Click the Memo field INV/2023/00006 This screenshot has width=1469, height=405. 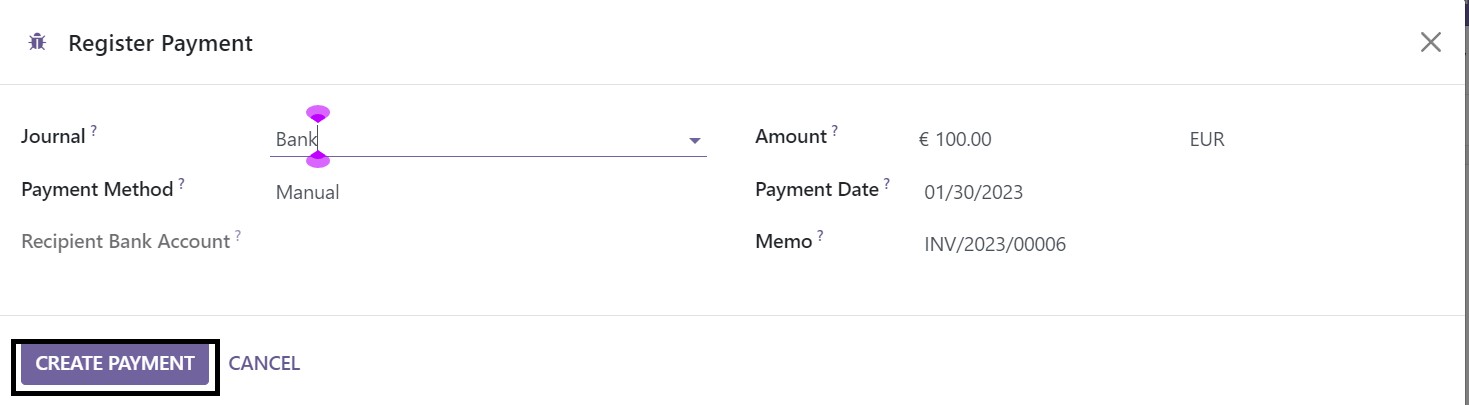tap(995, 244)
